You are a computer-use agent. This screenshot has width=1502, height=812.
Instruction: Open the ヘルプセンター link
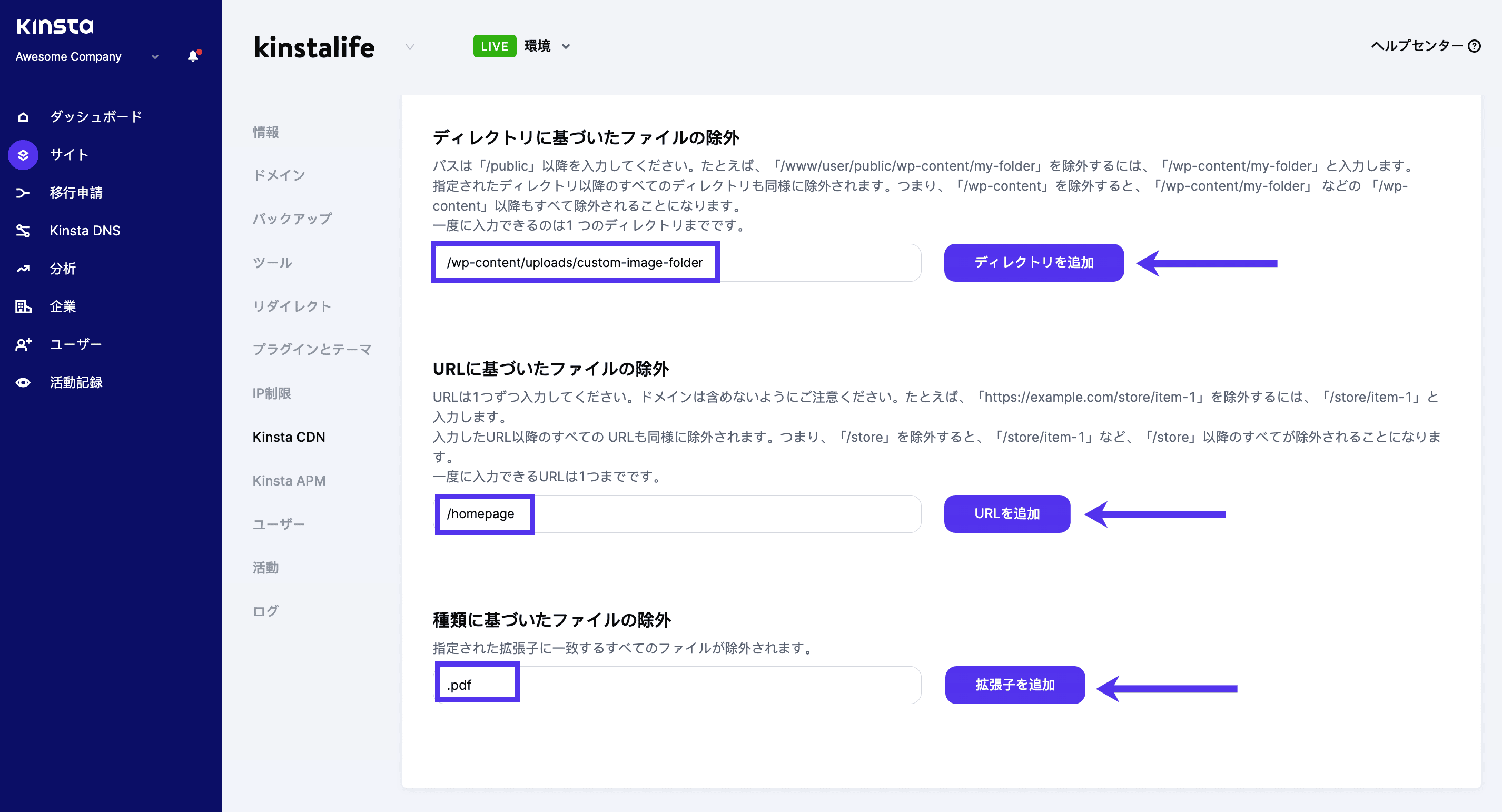click(x=1425, y=46)
